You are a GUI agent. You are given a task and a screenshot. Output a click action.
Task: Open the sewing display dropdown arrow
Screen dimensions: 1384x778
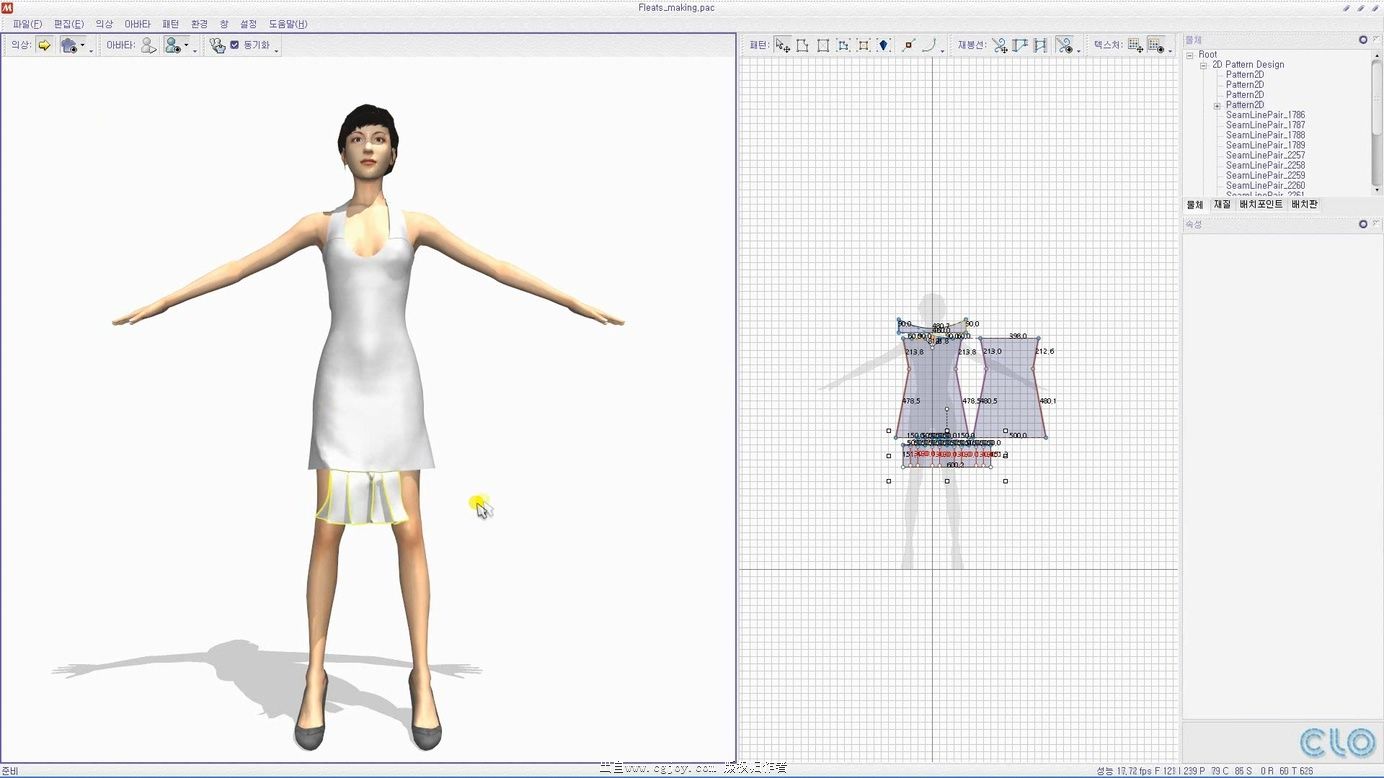coord(1078,49)
